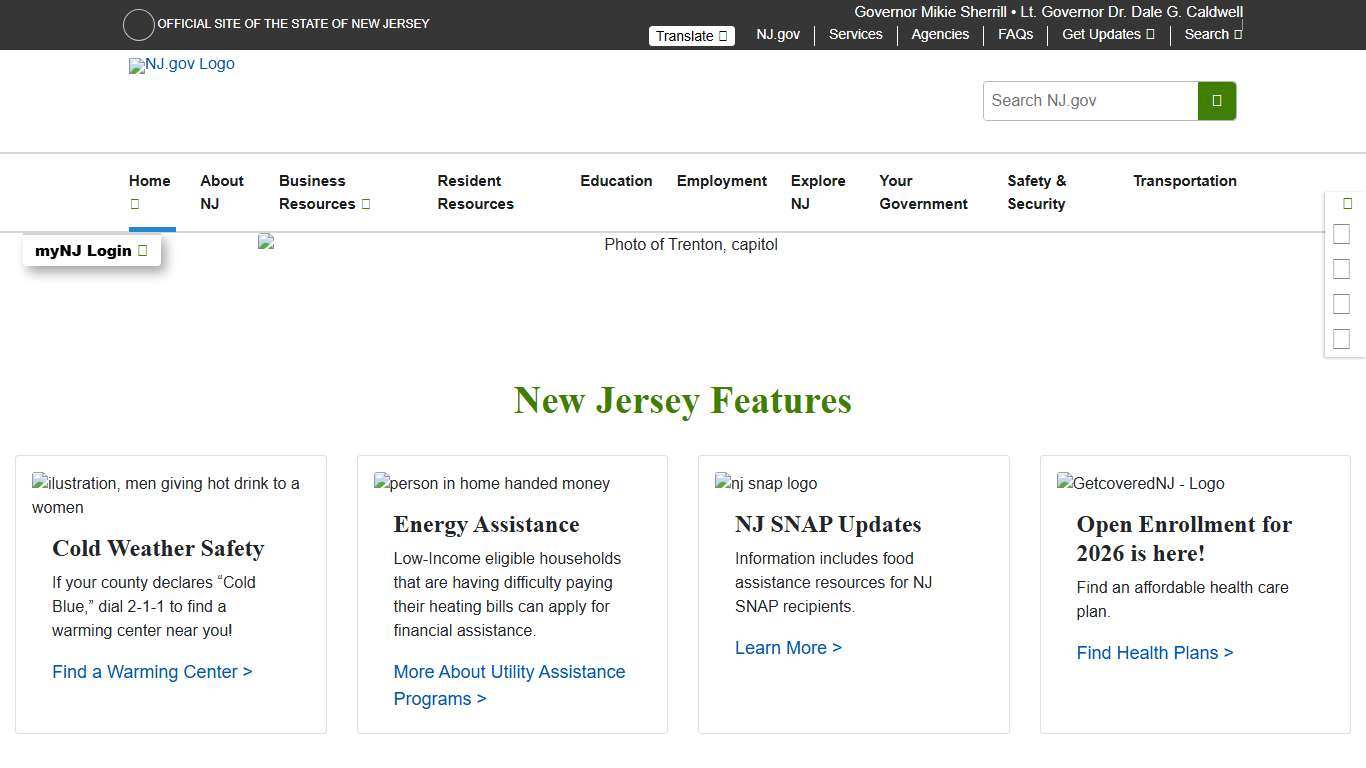This screenshot has width=1366, height=768.
Task: Select the Education menu item
Action: (x=616, y=181)
